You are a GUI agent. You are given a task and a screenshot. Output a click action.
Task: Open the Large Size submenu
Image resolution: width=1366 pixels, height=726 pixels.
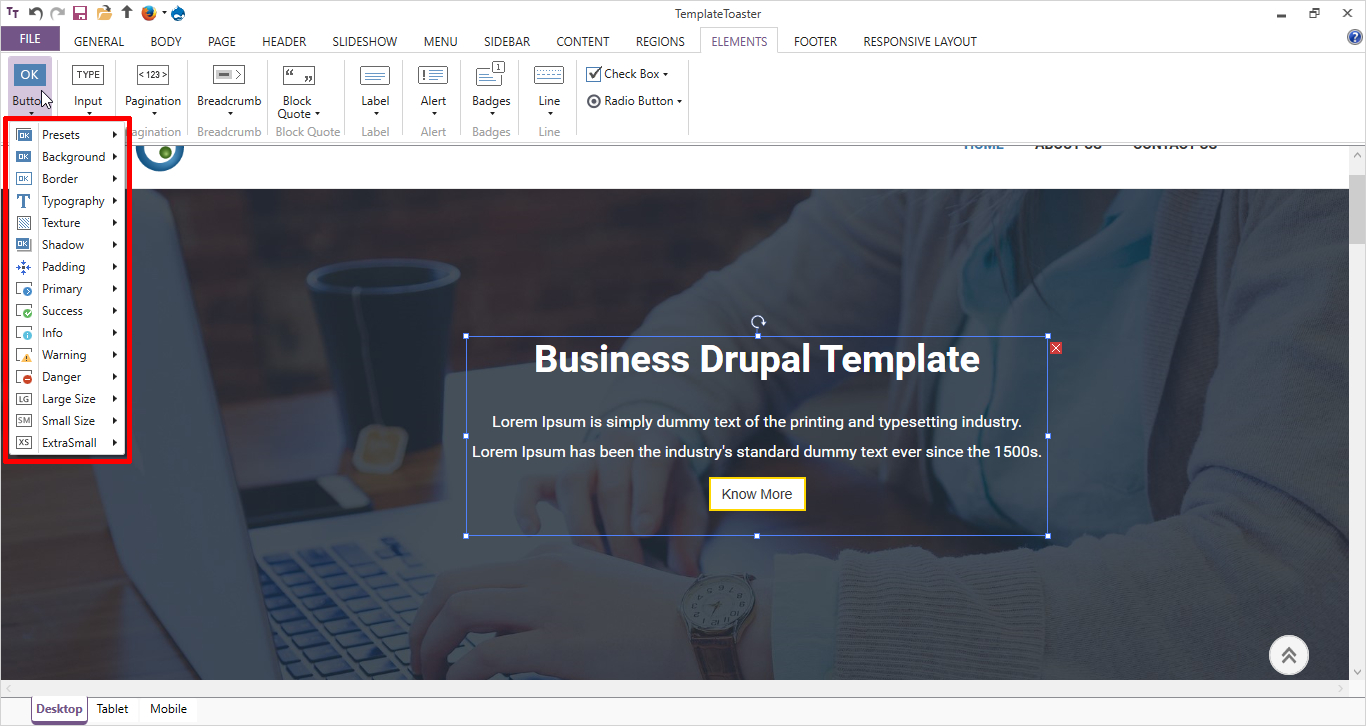[68, 399]
